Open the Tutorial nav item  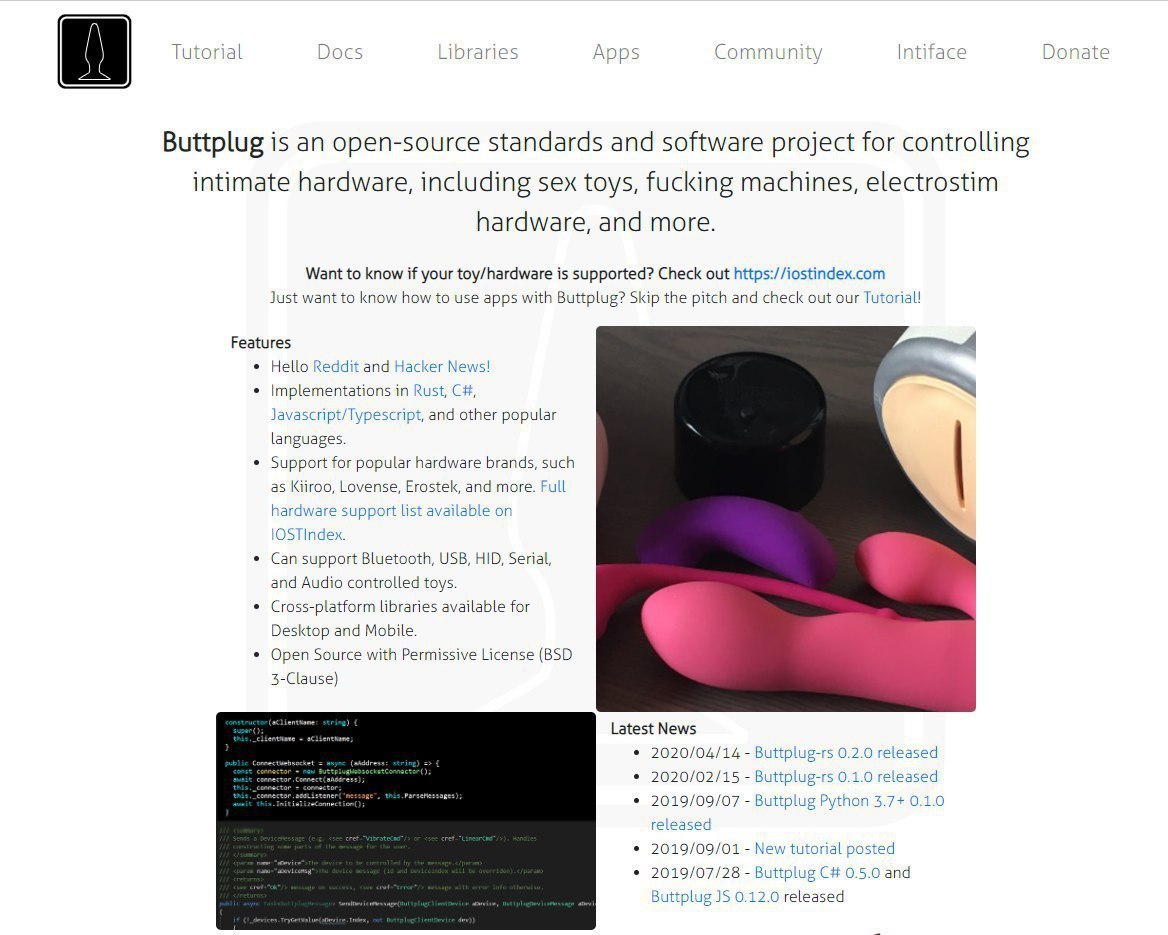(x=207, y=52)
